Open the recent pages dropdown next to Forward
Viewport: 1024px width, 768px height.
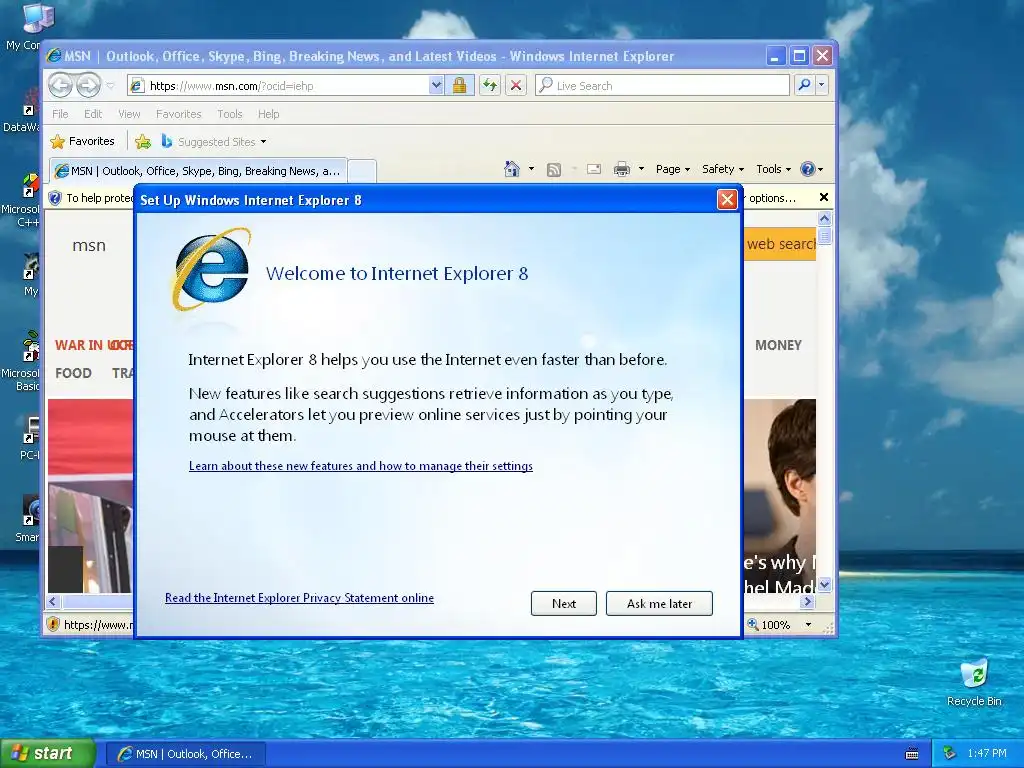[x=110, y=86]
